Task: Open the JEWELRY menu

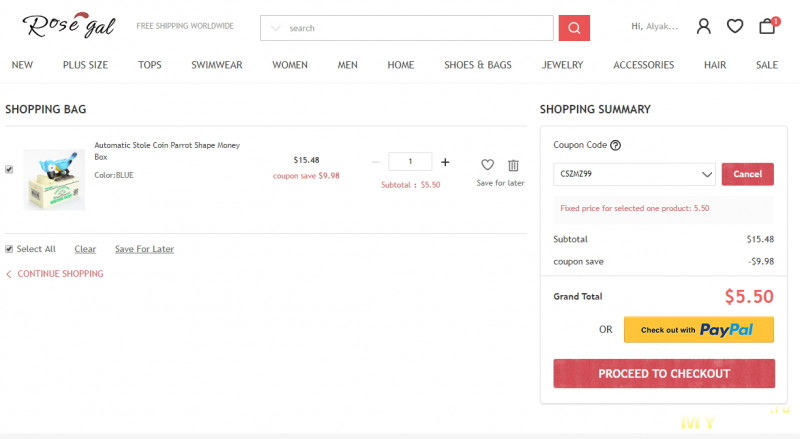Action: pyautogui.click(x=562, y=65)
